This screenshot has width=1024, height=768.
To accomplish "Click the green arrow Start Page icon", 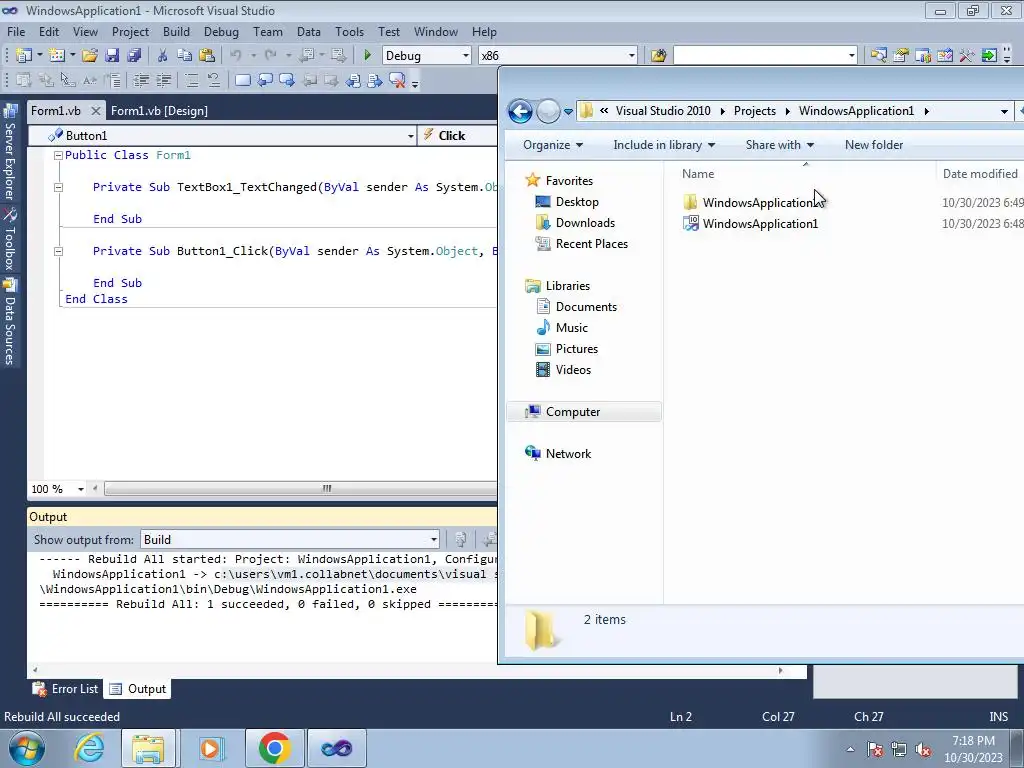I will 989,56.
